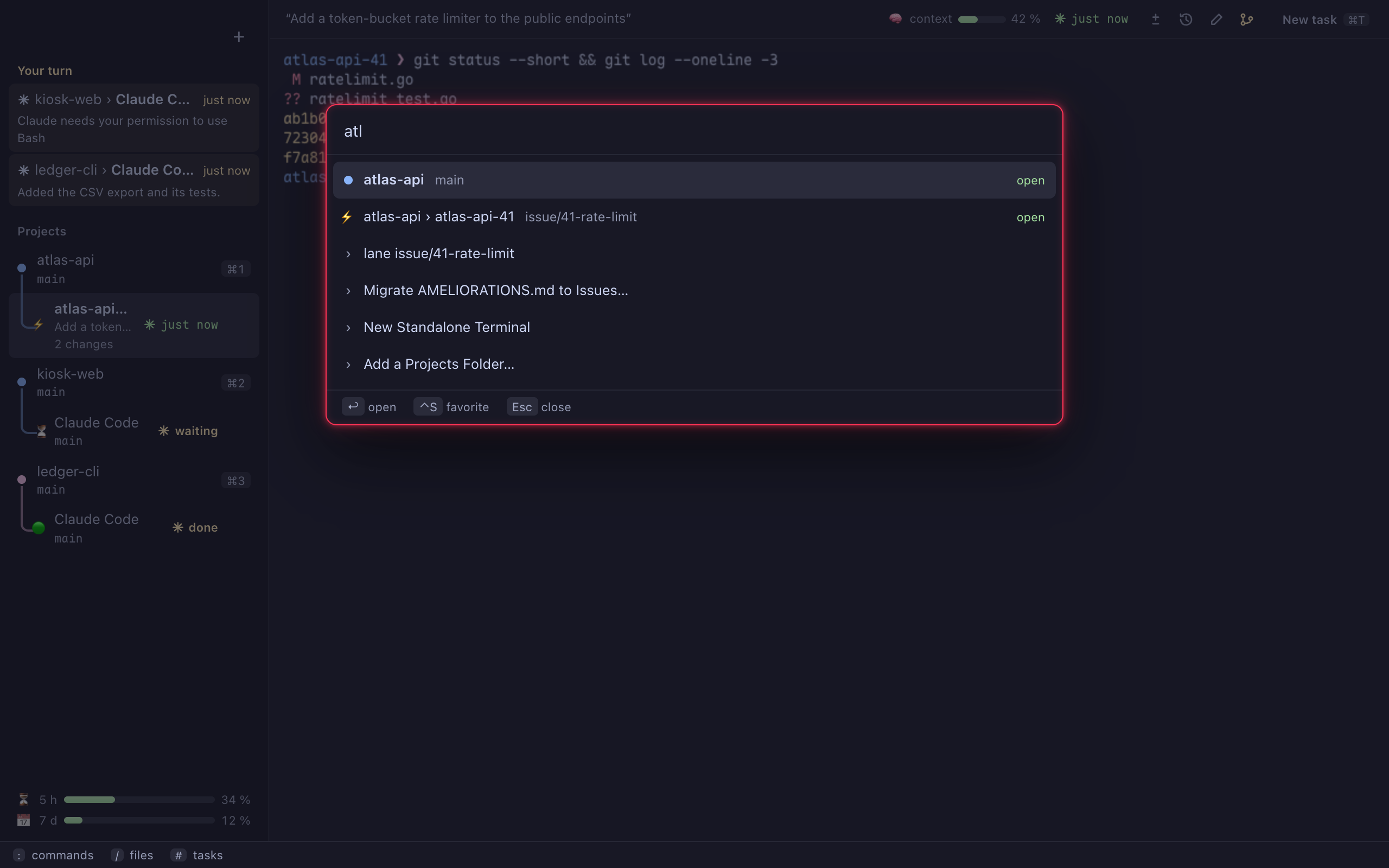Click the git branch icon in header
The image size is (1389, 868).
(x=1247, y=20)
